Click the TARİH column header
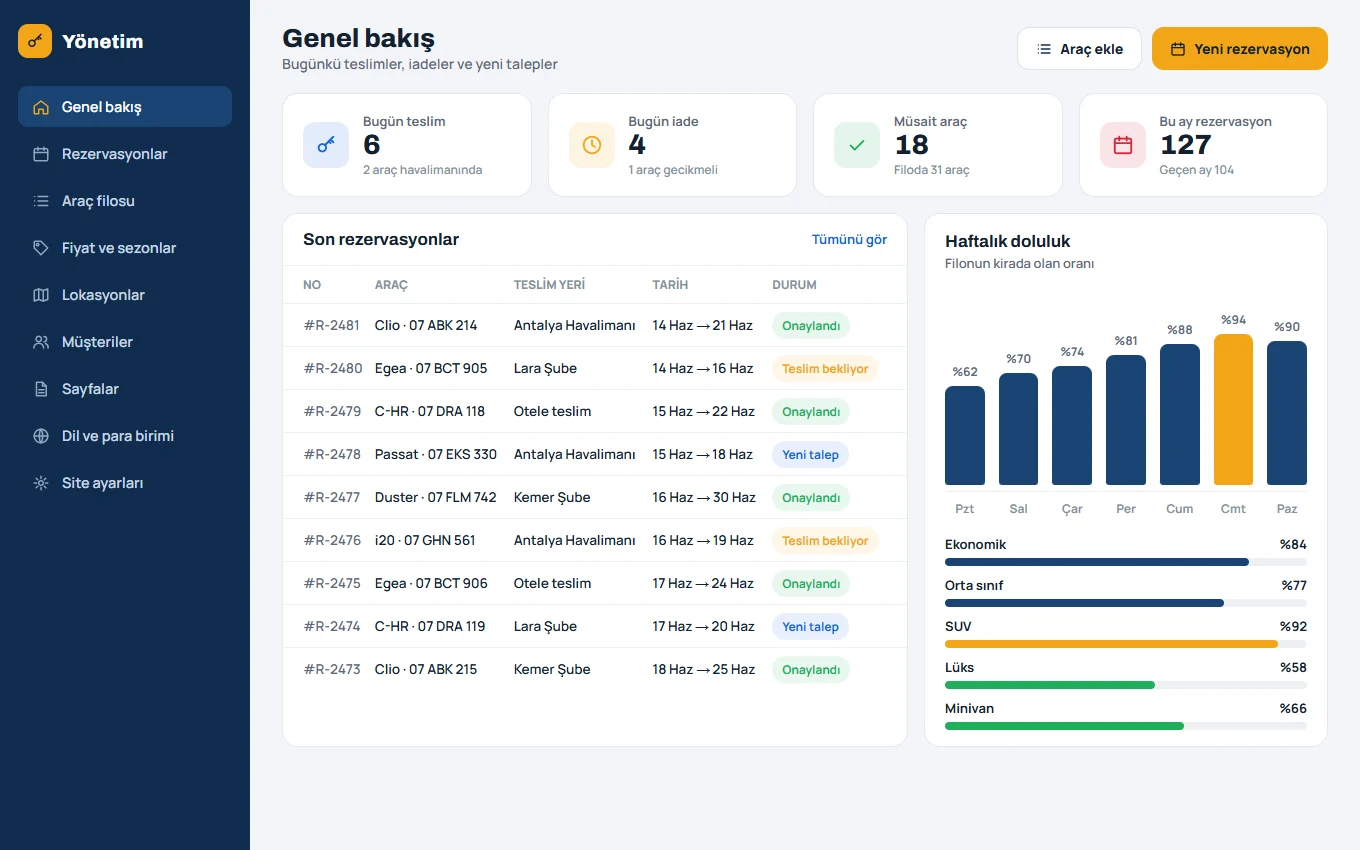This screenshot has width=1360, height=850. [x=670, y=285]
